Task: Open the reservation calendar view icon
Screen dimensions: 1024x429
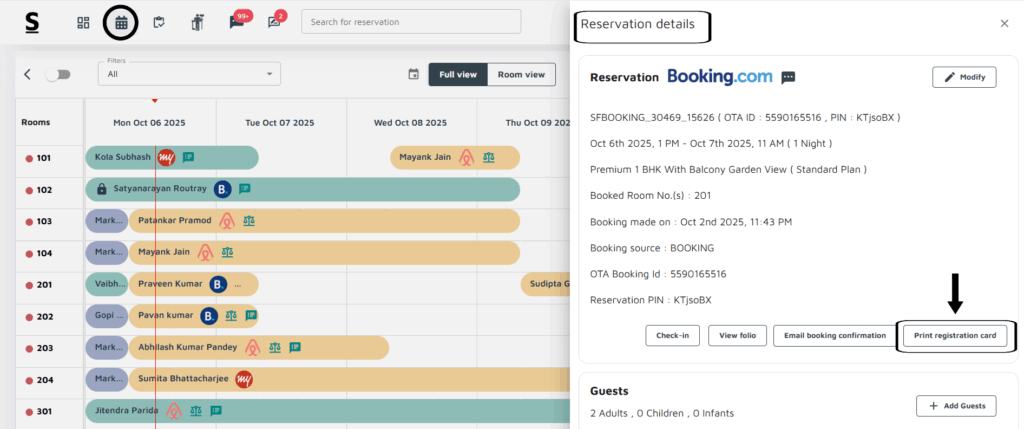Action: [x=121, y=22]
